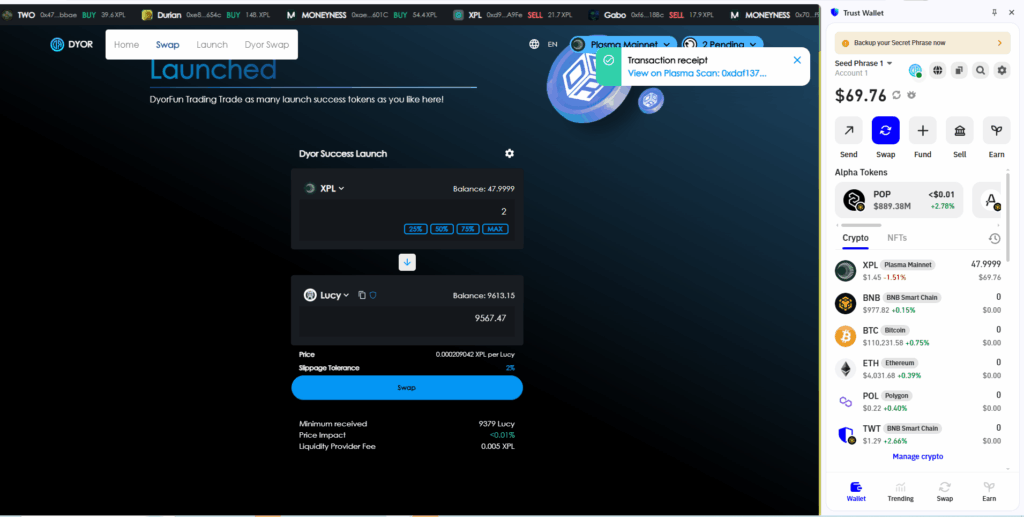Open the XPL token selector dropdown
The image size is (1024, 517).
(325, 188)
